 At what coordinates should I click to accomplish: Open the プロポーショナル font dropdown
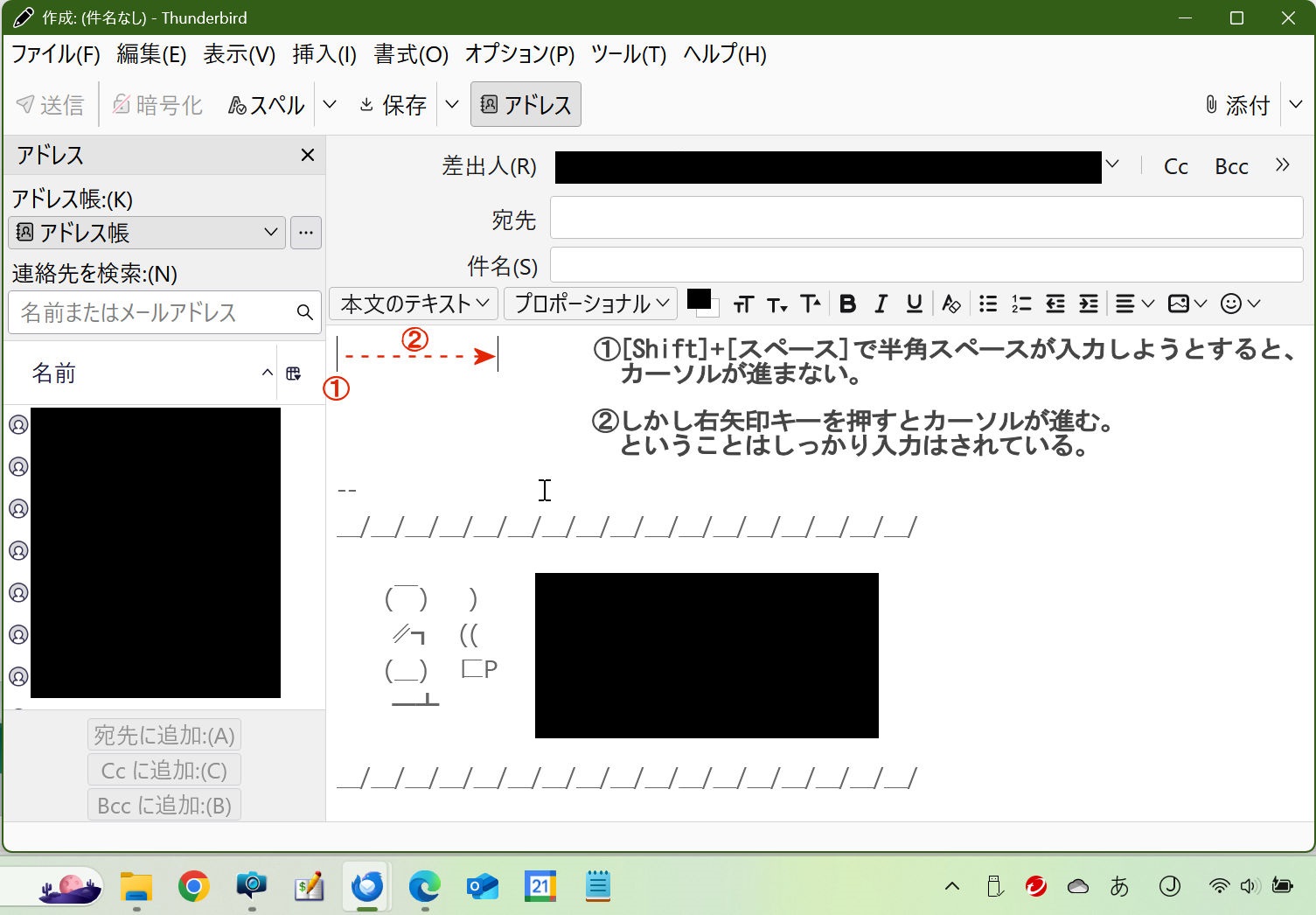590,304
